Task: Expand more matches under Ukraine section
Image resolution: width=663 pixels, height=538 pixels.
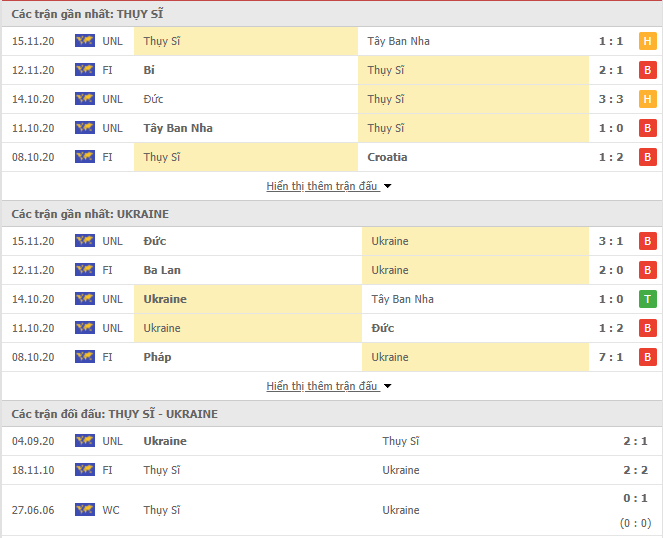Action: (x=329, y=386)
